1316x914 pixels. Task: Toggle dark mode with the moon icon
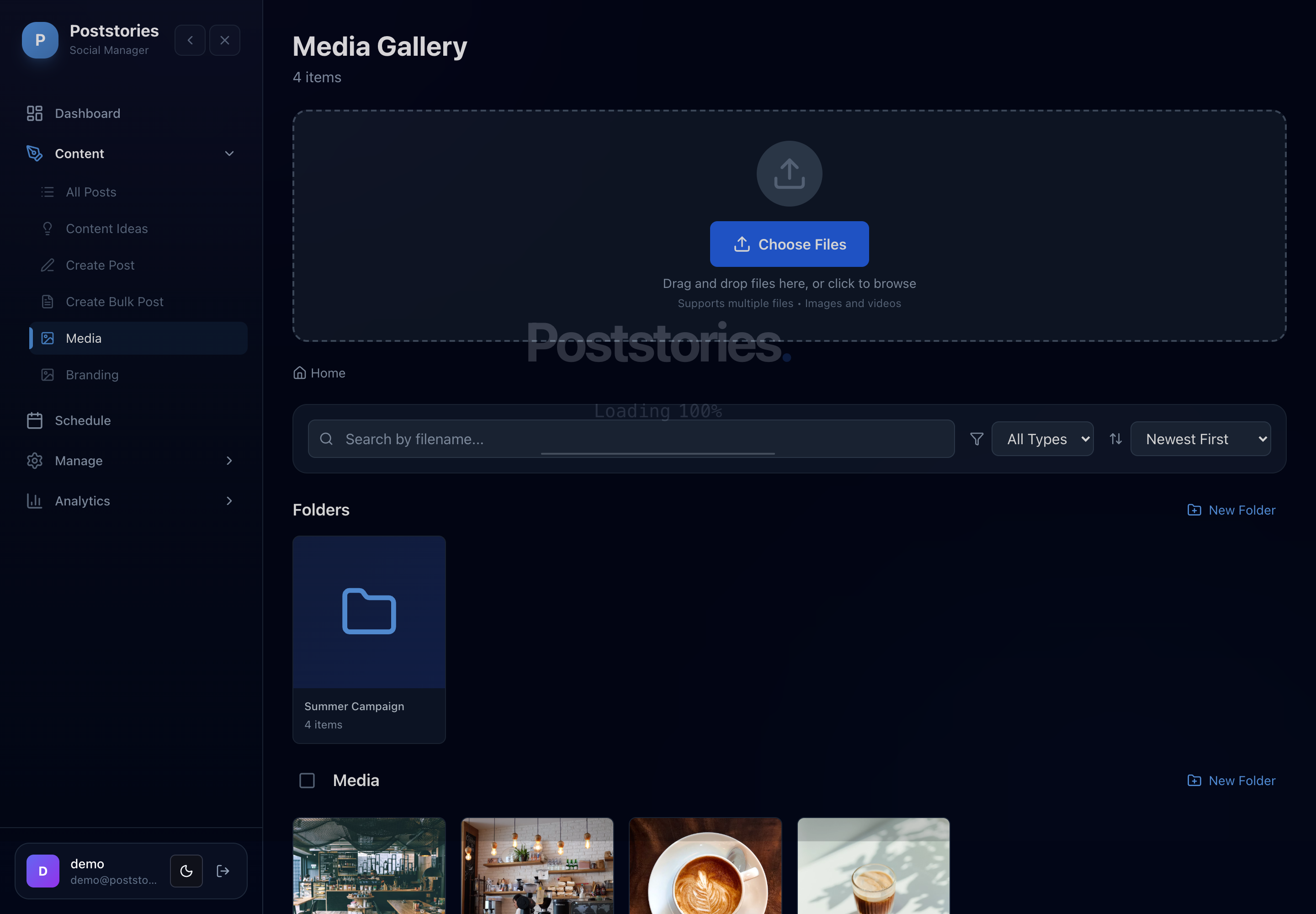tap(186, 871)
